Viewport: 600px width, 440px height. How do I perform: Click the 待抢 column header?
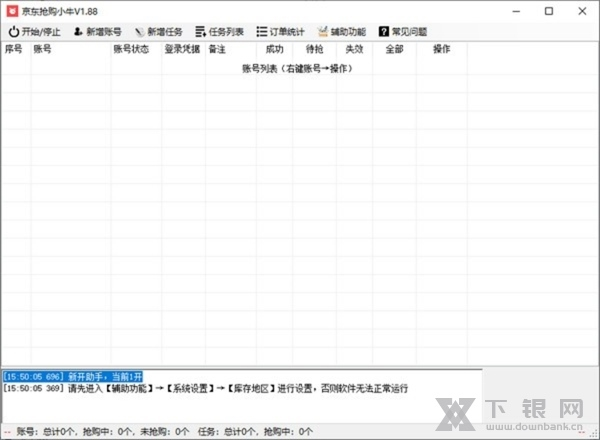point(315,49)
